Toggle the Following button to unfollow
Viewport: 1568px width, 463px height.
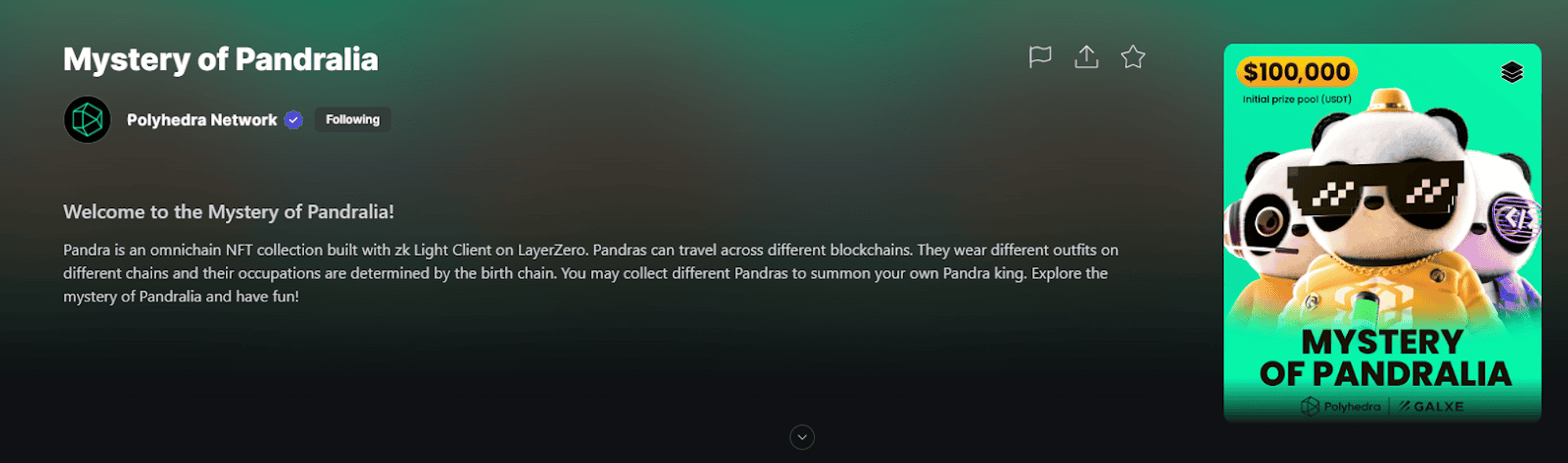(353, 119)
